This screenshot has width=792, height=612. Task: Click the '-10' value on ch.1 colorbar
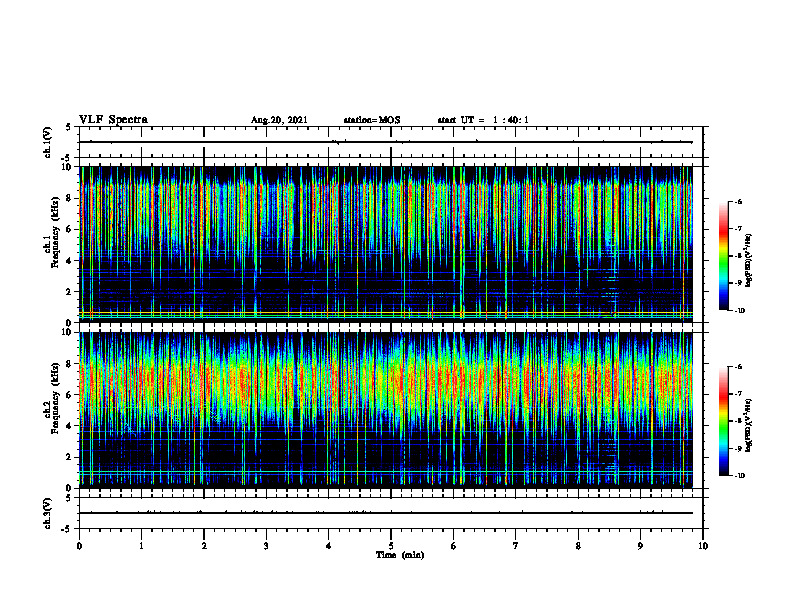tap(739, 311)
